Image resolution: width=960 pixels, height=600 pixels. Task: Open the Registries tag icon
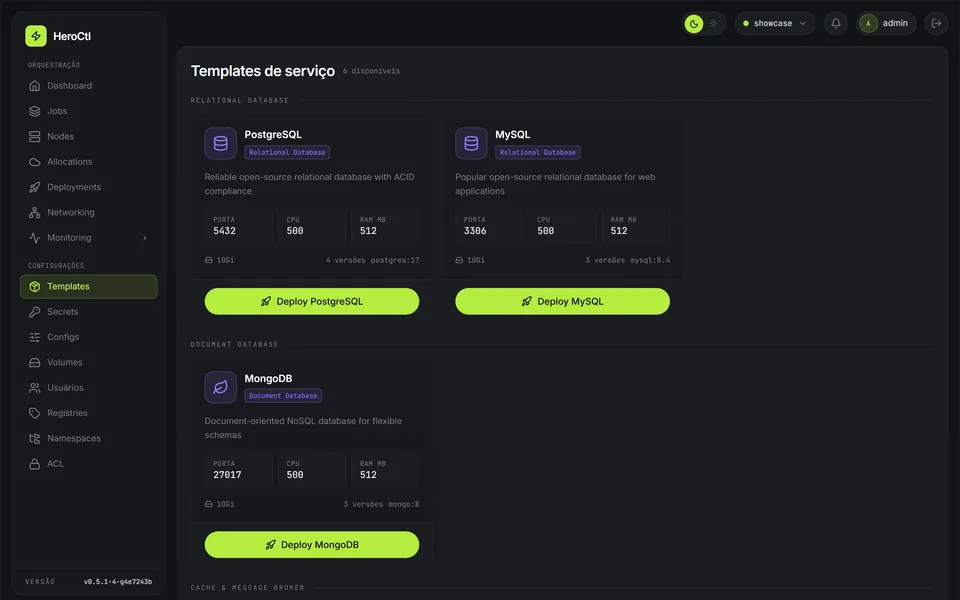point(35,413)
